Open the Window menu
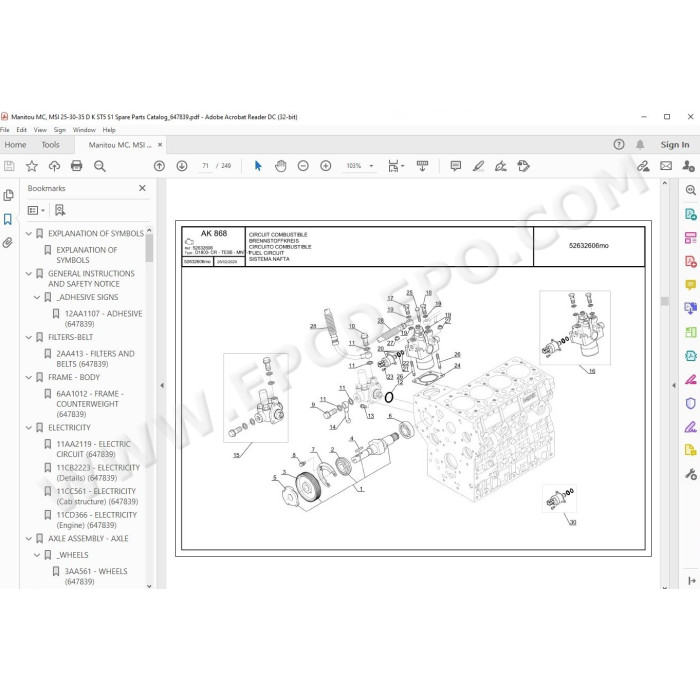This screenshot has height=700, width=700. (x=84, y=130)
